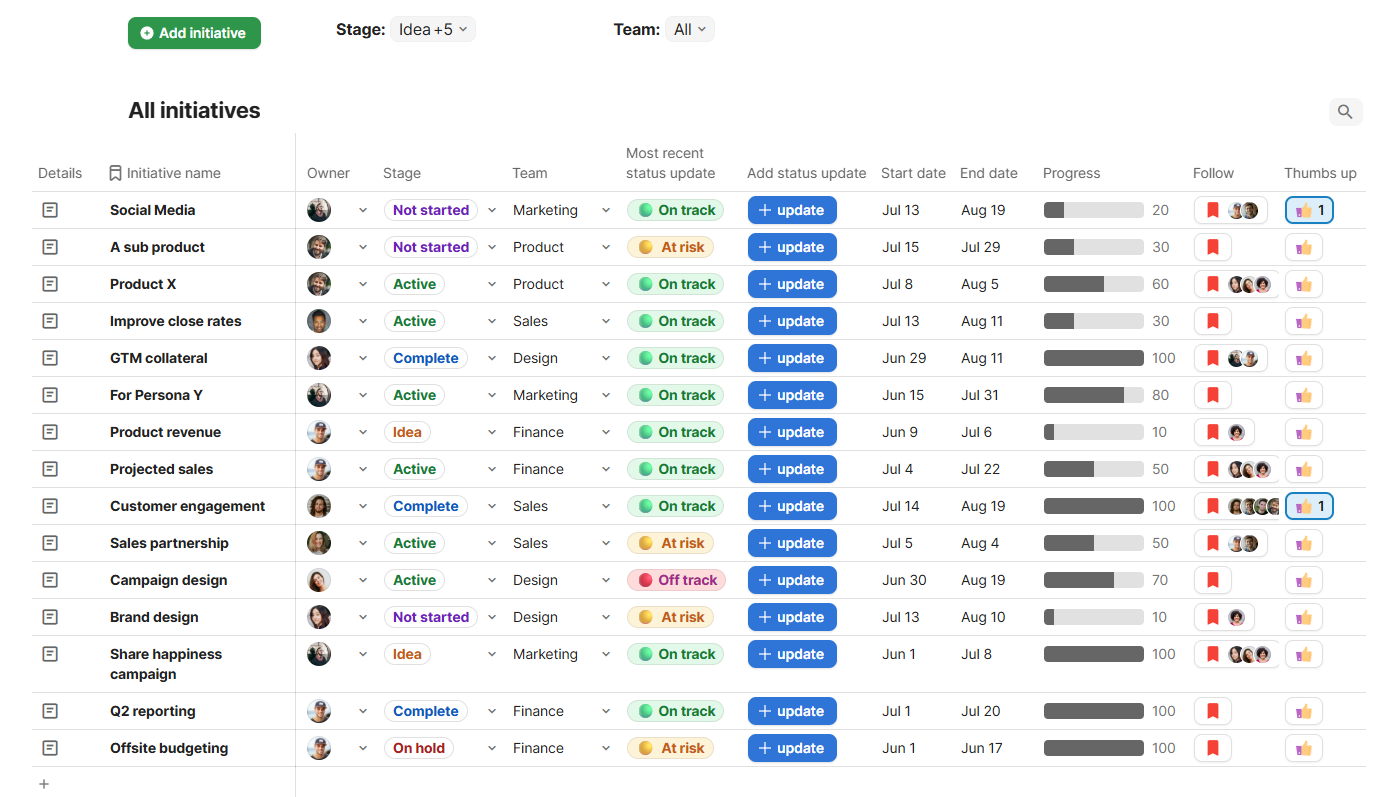The height and width of the screenshot is (797, 1378).
Task: Click the details icon for Offsite budgeting
Action: point(49,747)
